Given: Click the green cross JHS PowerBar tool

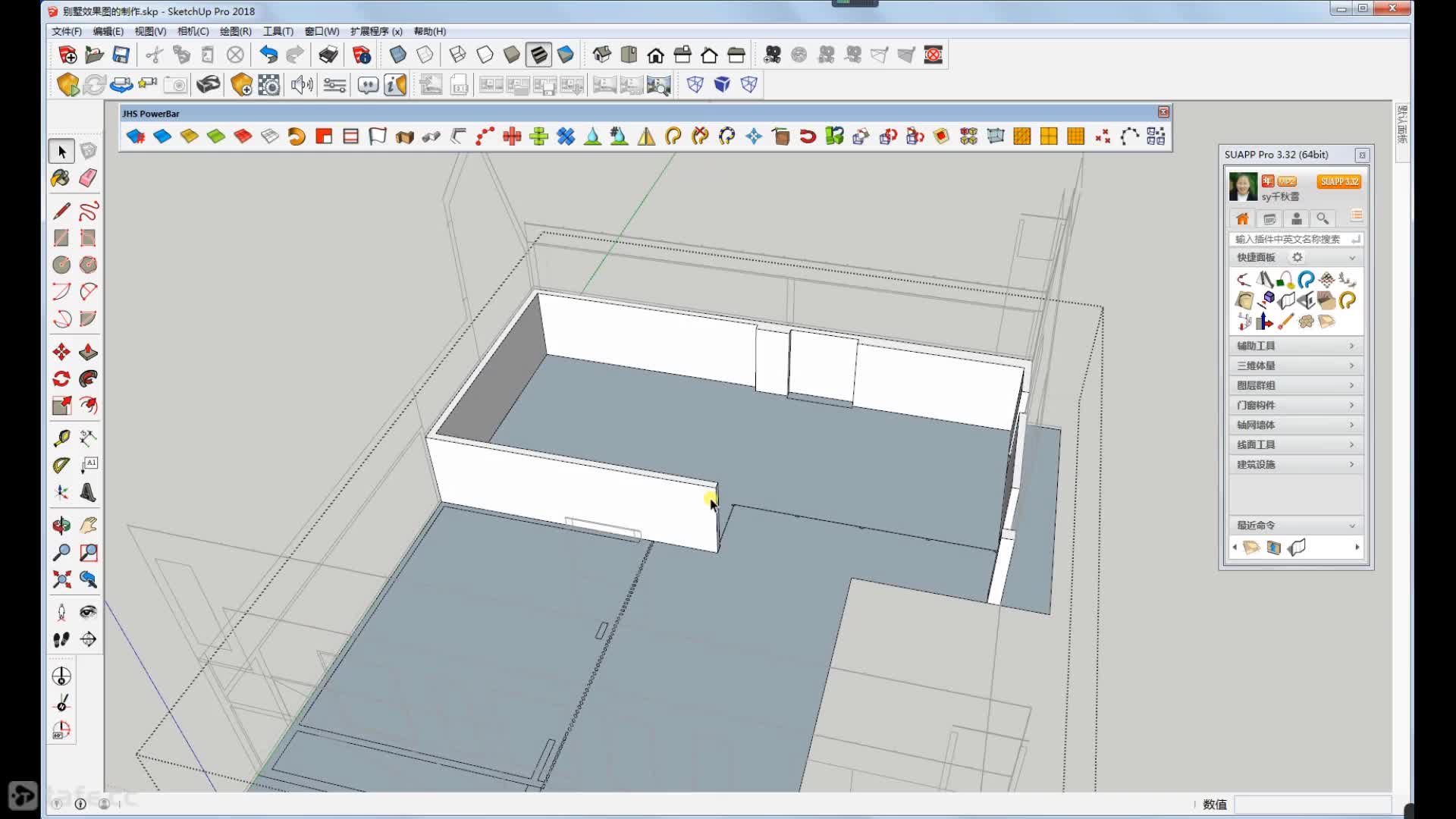Looking at the screenshot, I should coord(539,136).
